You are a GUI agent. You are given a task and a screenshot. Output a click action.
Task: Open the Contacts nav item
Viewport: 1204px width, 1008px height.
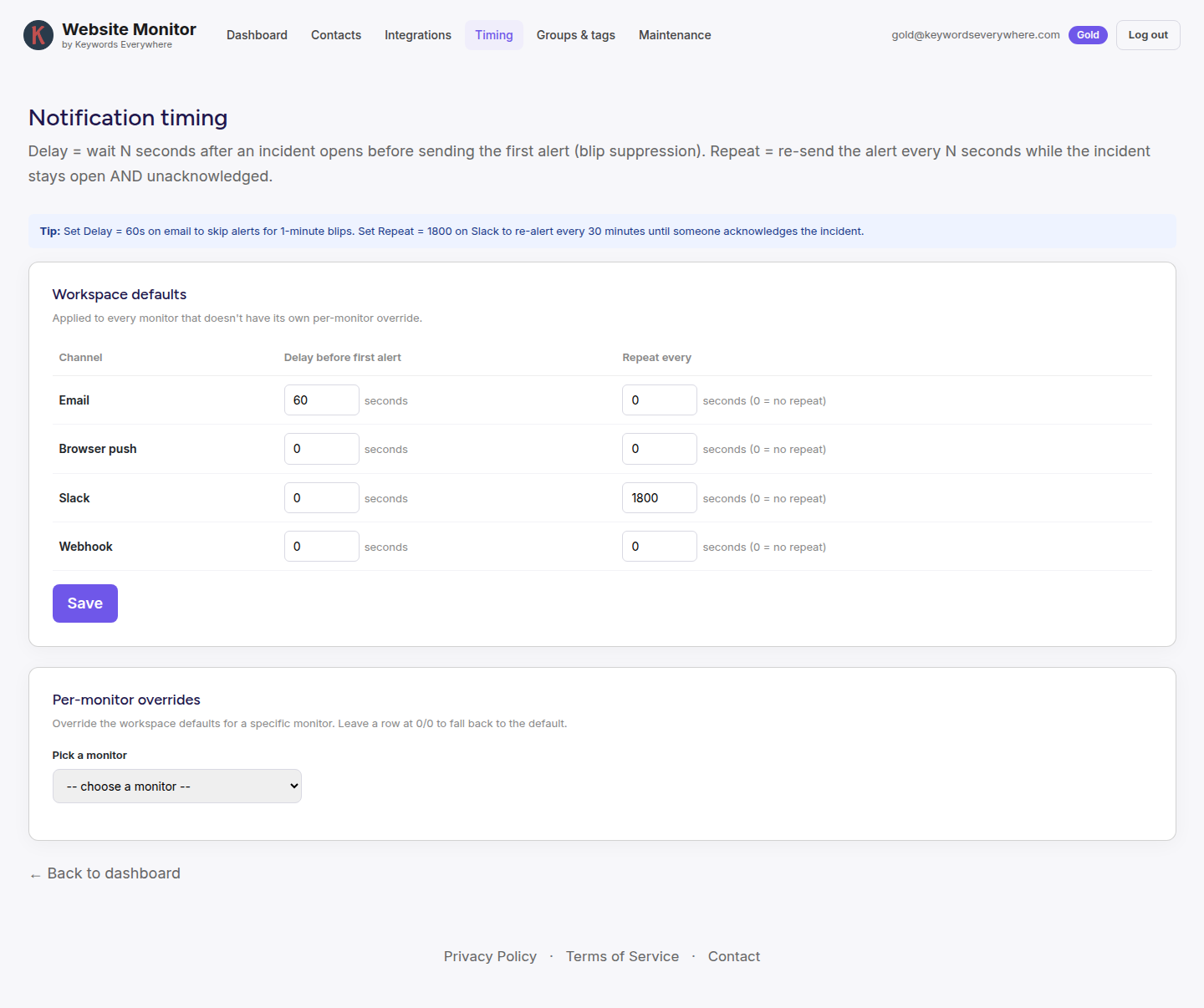click(336, 35)
